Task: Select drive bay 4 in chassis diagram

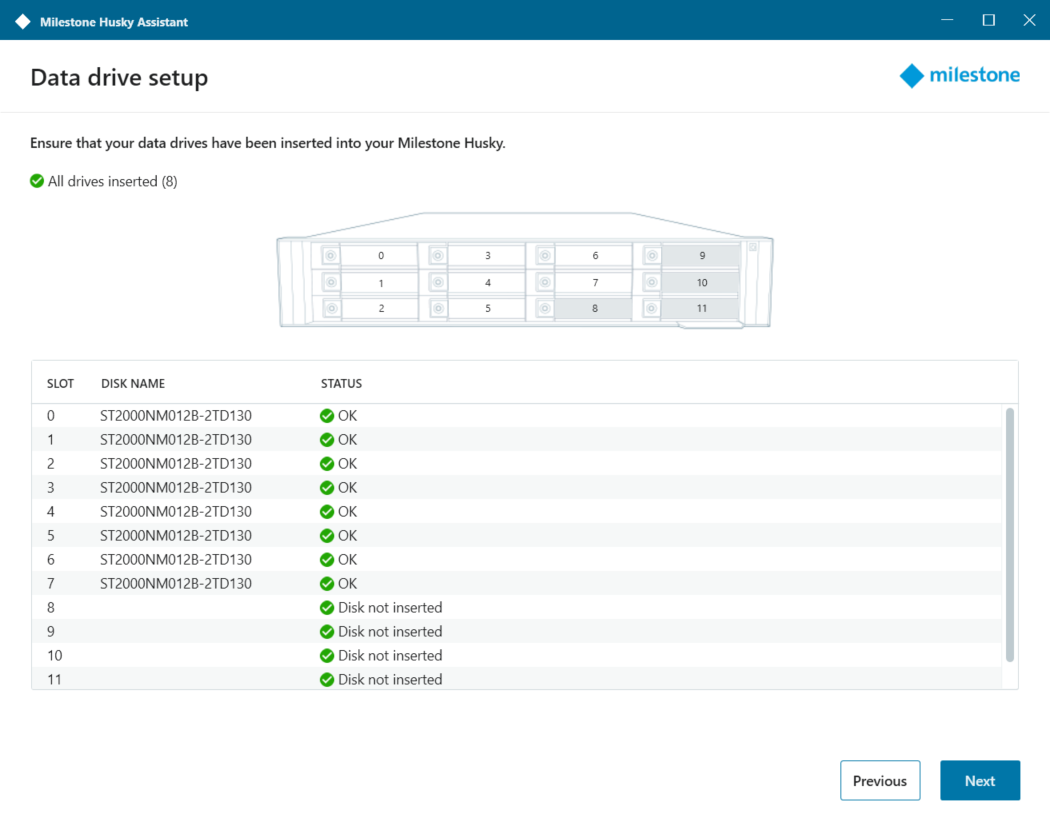Action: pos(487,283)
